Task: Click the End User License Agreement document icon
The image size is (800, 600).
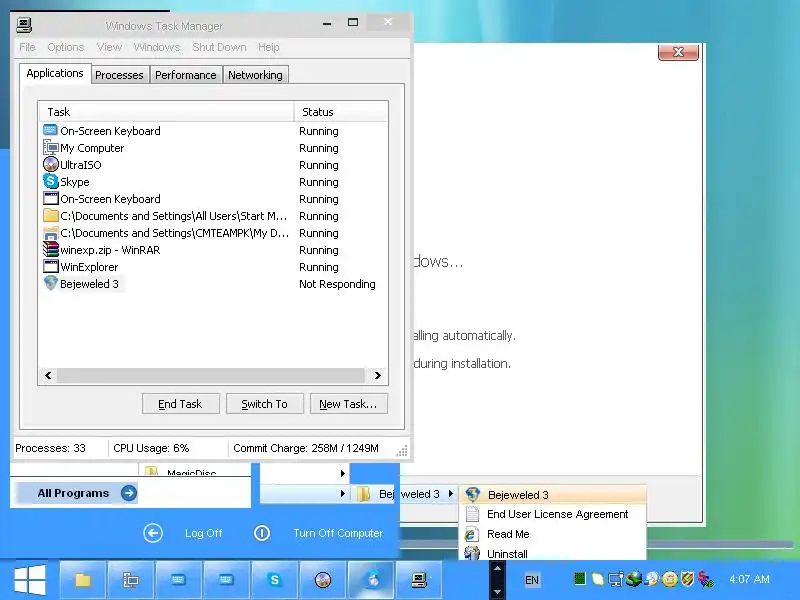Action: (x=472, y=514)
